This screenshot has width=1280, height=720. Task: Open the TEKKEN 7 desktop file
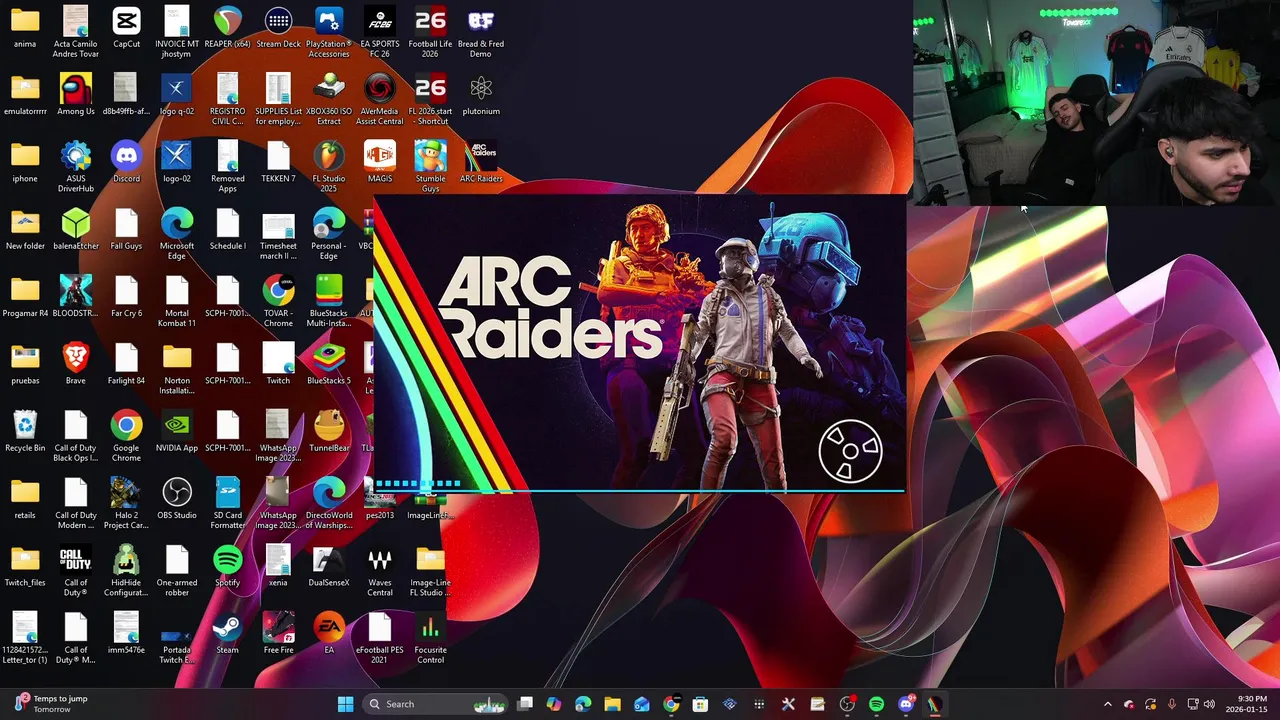[278, 162]
